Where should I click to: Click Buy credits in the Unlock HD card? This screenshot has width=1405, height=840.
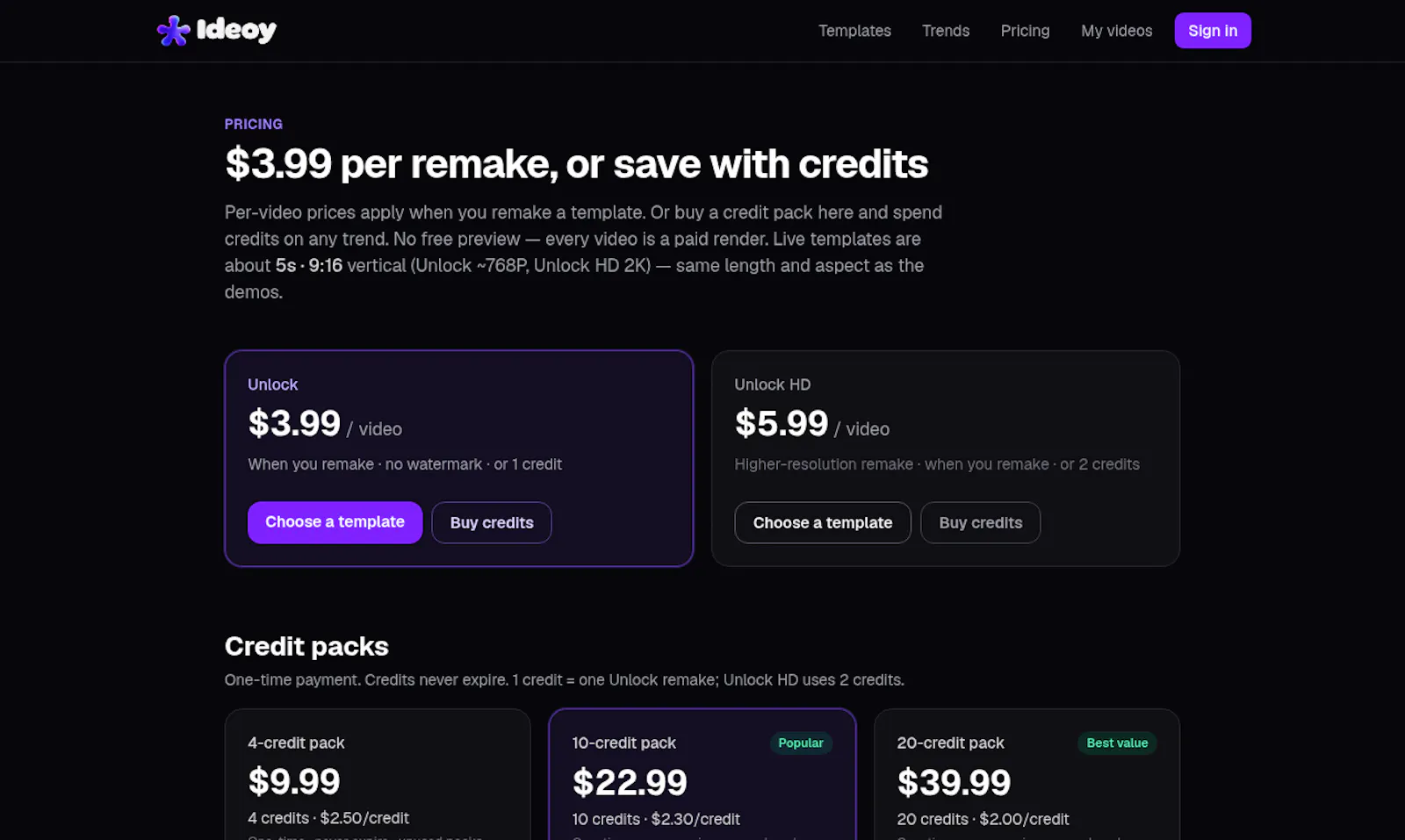pyautogui.click(x=981, y=522)
